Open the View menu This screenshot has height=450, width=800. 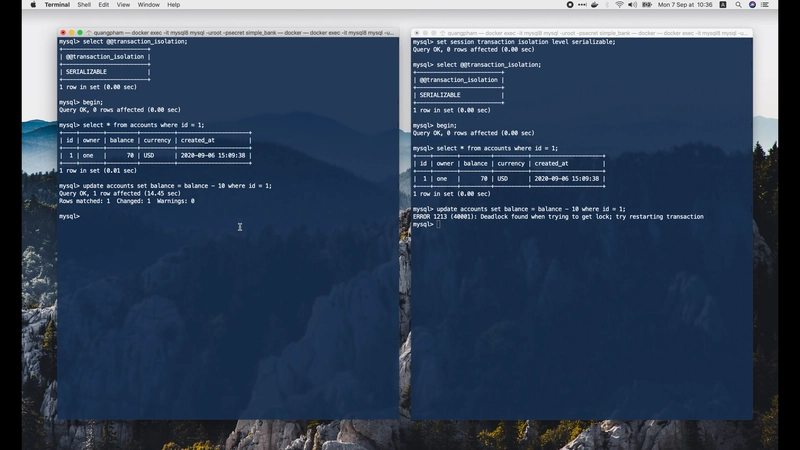(123, 5)
